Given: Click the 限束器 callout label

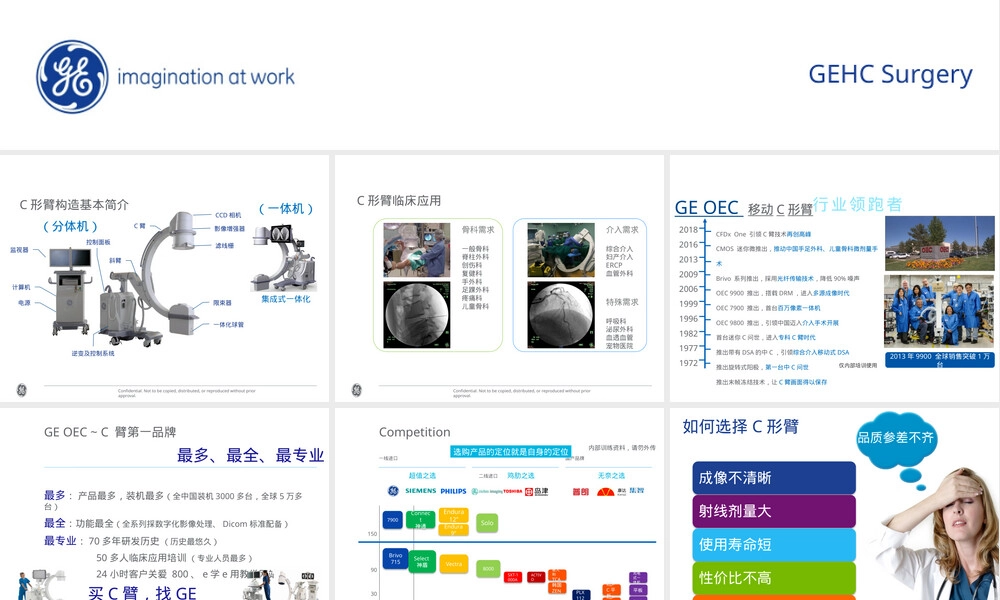Looking at the screenshot, I should click(223, 303).
